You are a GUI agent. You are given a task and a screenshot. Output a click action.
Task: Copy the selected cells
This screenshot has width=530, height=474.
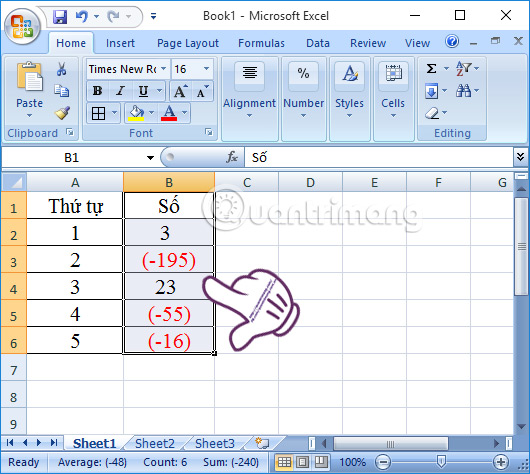62,91
